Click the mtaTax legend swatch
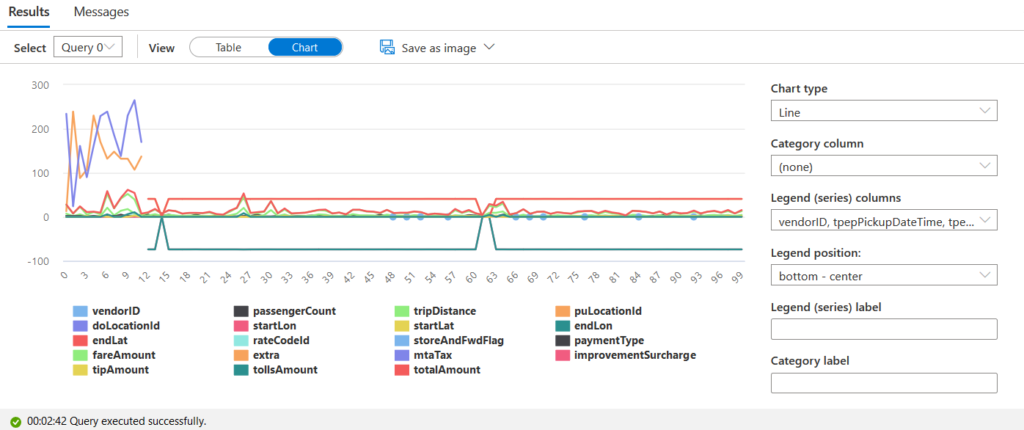Image resolution: width=1024 pixels, height=430 pixels. (x=402, y=355)
